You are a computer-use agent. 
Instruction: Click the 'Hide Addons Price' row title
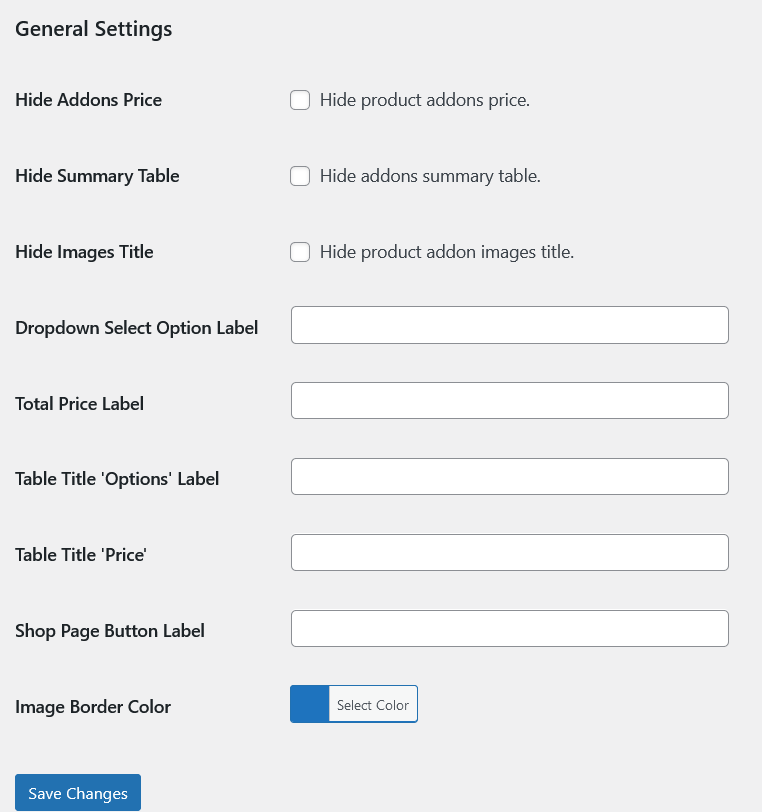pyautogui.click(x=88, y=100)
